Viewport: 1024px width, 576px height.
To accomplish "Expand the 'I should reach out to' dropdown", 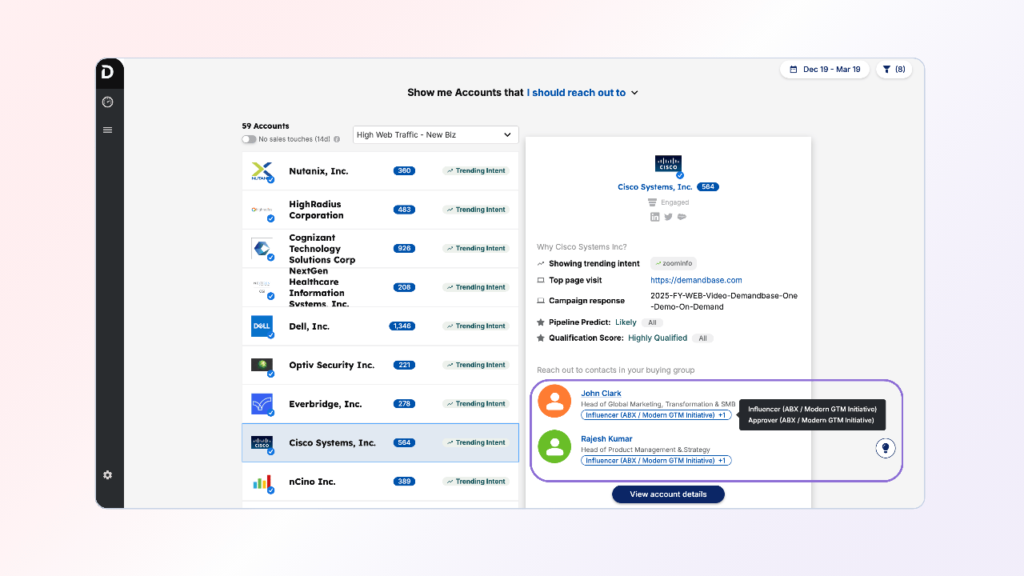I will tap(583, 93).
